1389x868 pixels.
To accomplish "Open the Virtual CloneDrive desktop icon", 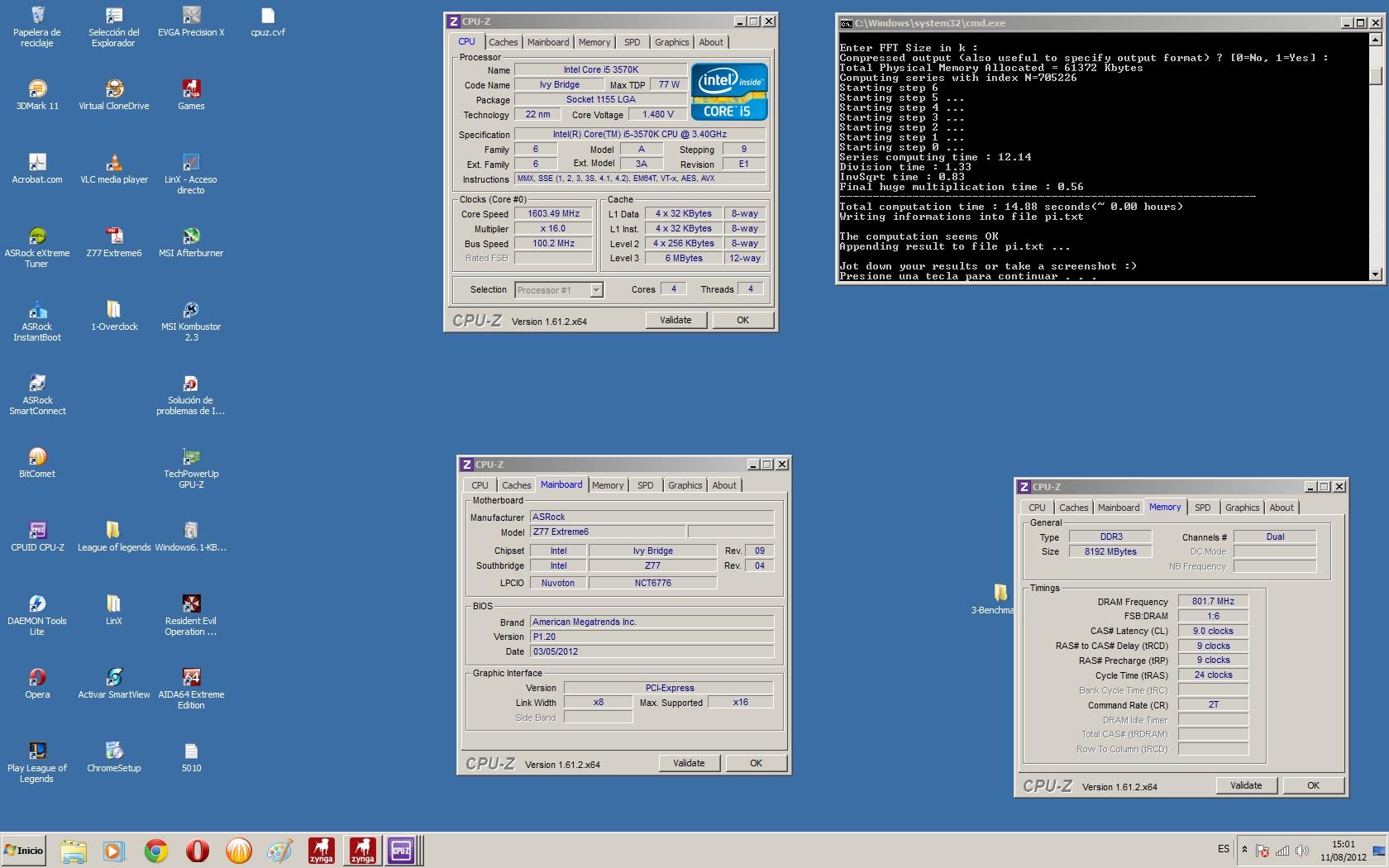I will pos(114,95).
